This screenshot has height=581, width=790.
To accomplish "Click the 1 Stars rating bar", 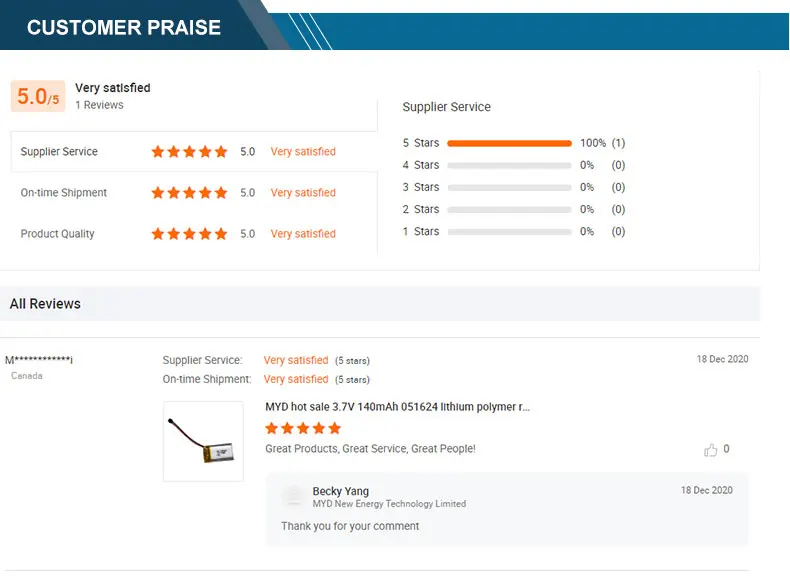I will tap(509, 231).
